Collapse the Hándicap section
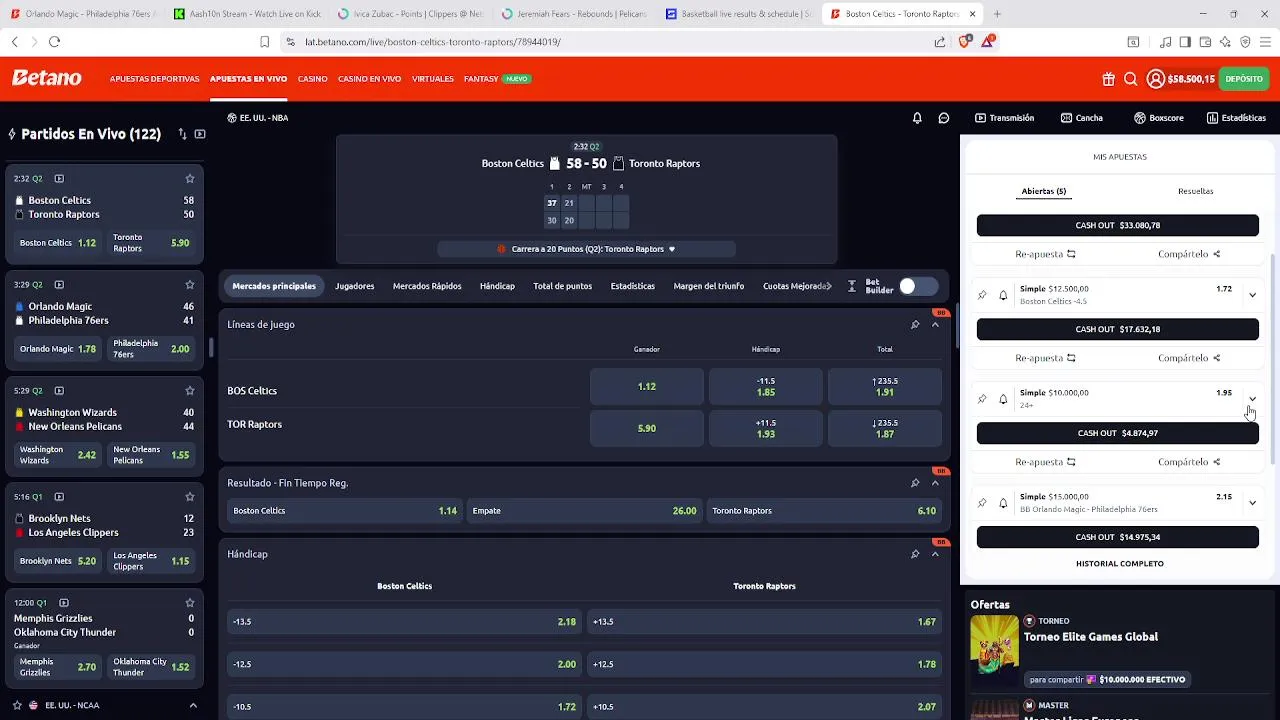Viewport: 1280px width, 720px height. coord(935,554)
